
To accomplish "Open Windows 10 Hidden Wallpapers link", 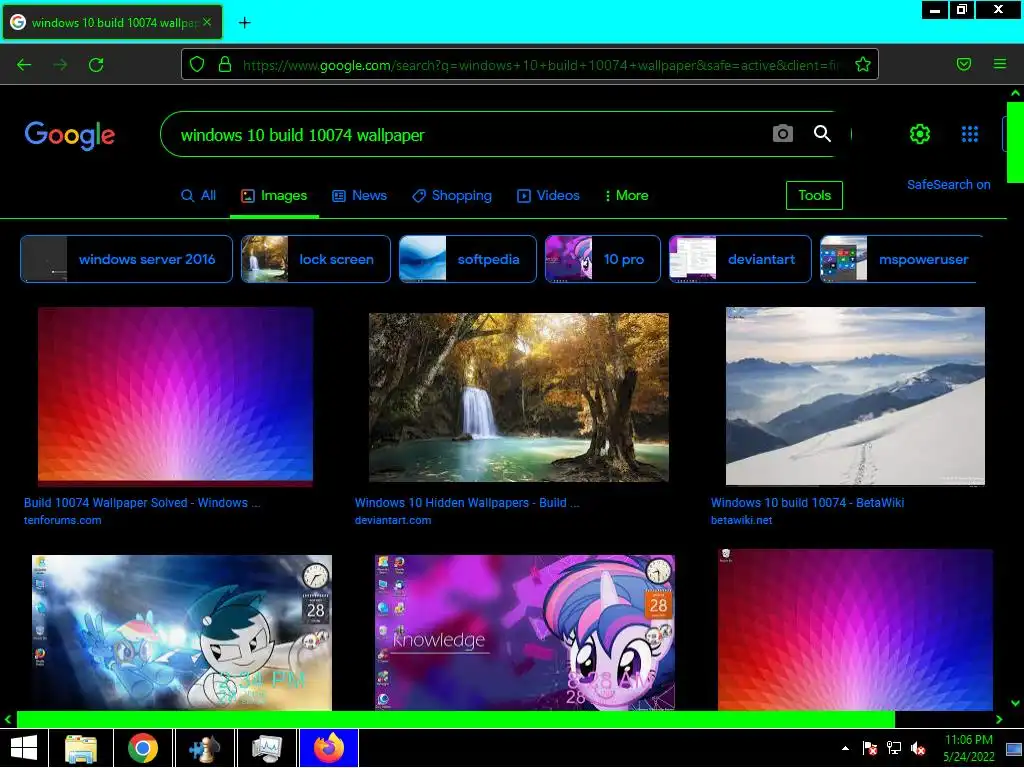I will click(x=467, y=503).
